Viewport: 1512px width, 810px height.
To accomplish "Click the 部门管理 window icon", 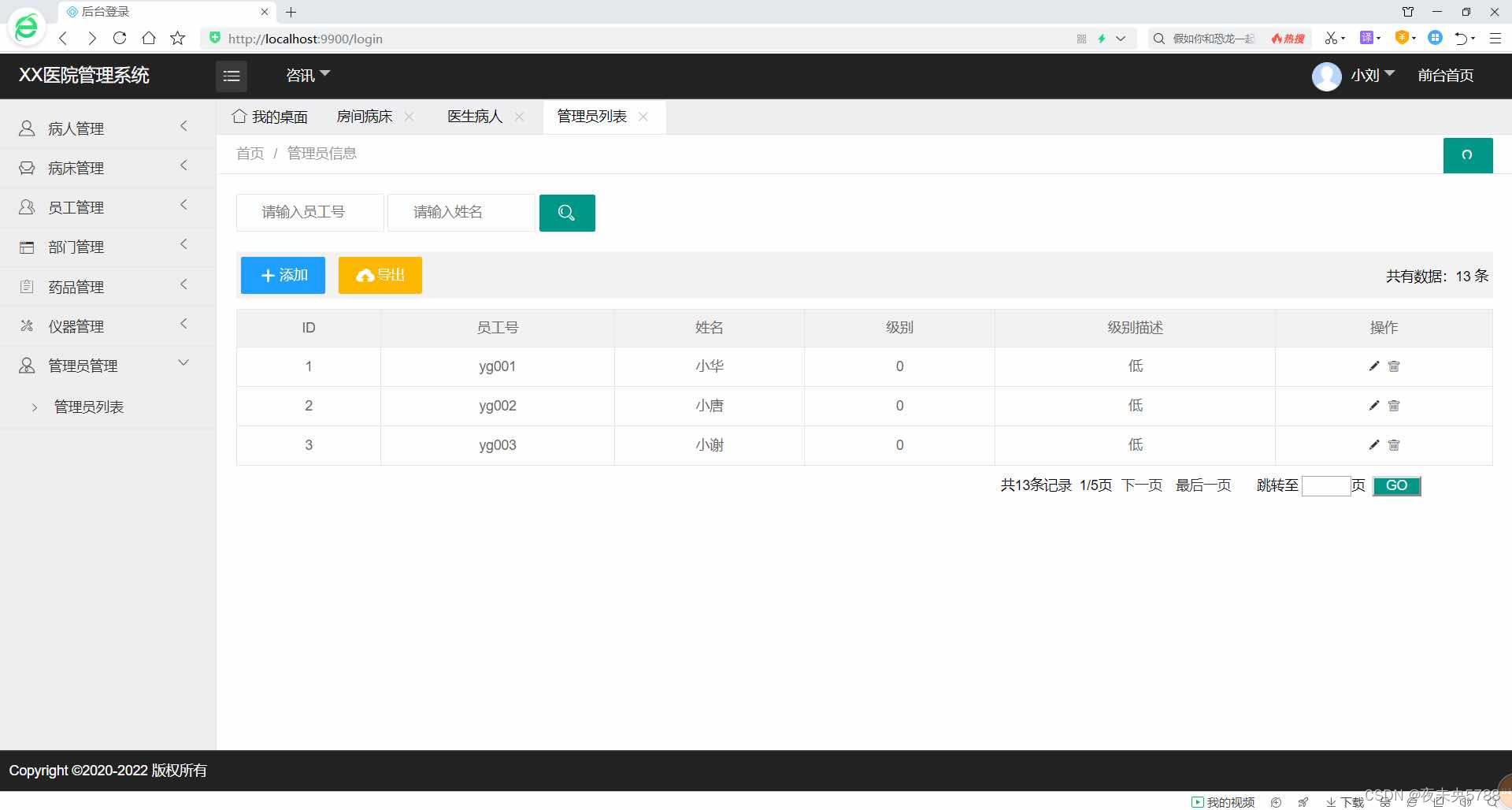I will click(27, 247).
